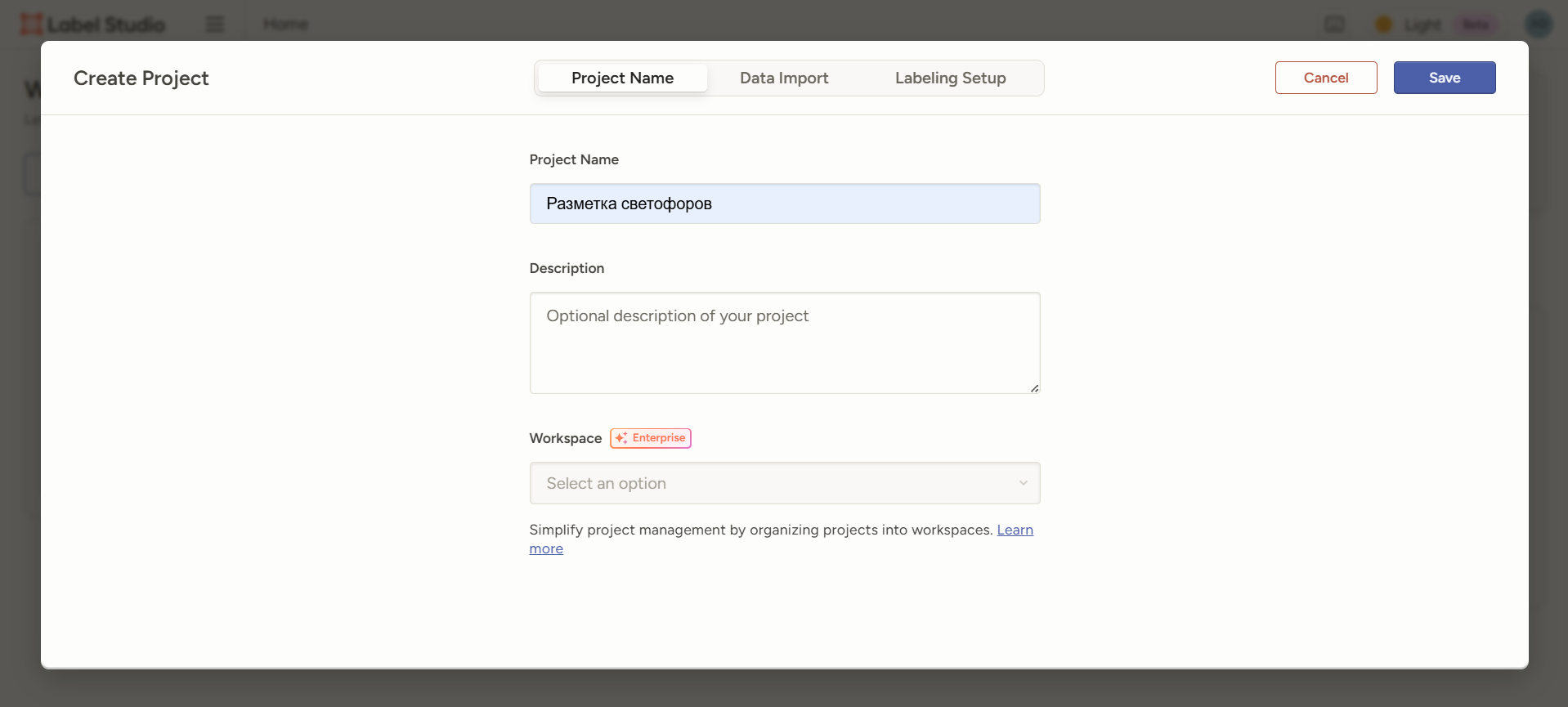This screenshot has width=1568, height=707.
Task: Open the 'Select an option' workspace dropdown
Action: [x=784, y=483]
